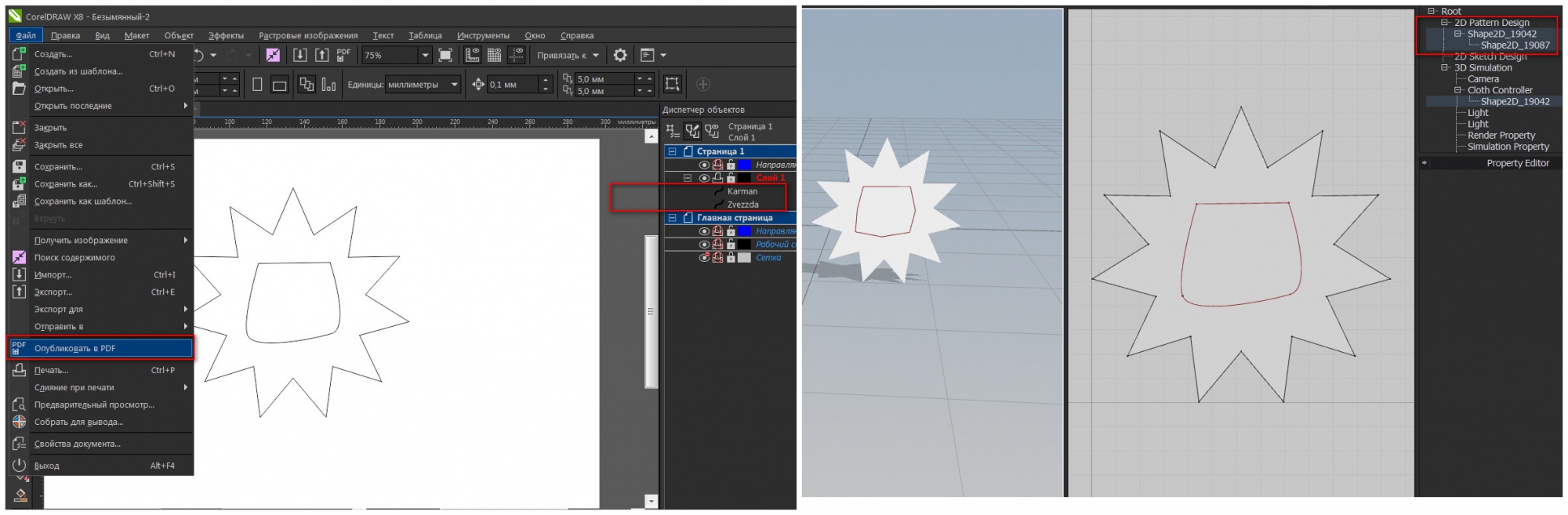Toggle visibility eye of Страница 1 guides layer
Screen dimensions: 1568x515
(x=703, y=165)
